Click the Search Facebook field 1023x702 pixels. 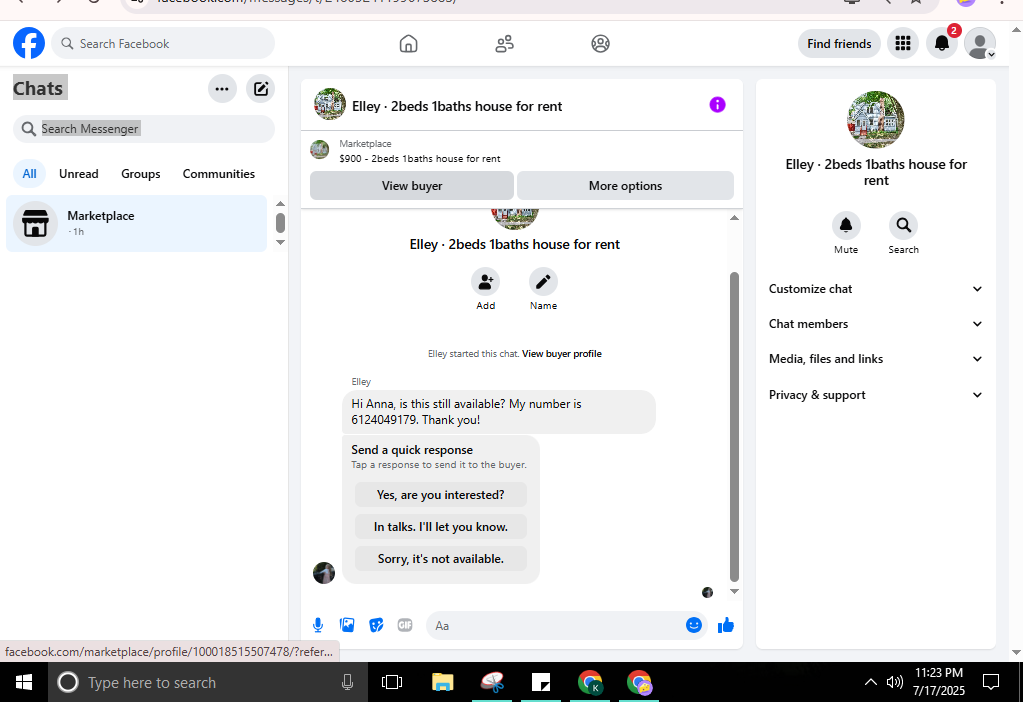163,44
